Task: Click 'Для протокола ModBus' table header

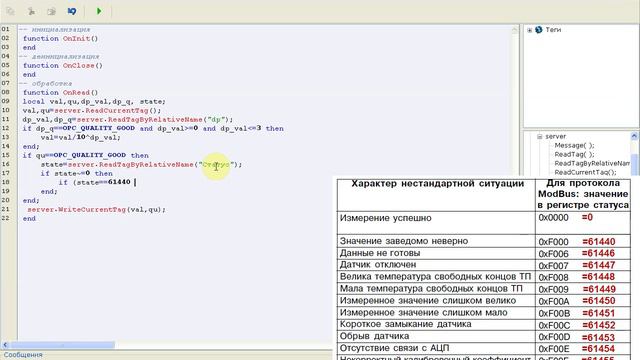Action: [583, 194]
